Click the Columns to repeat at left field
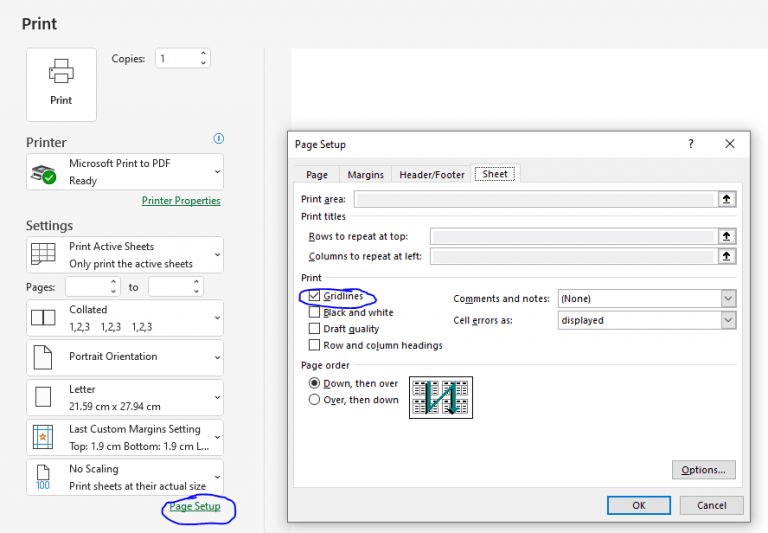 (574, 256)
